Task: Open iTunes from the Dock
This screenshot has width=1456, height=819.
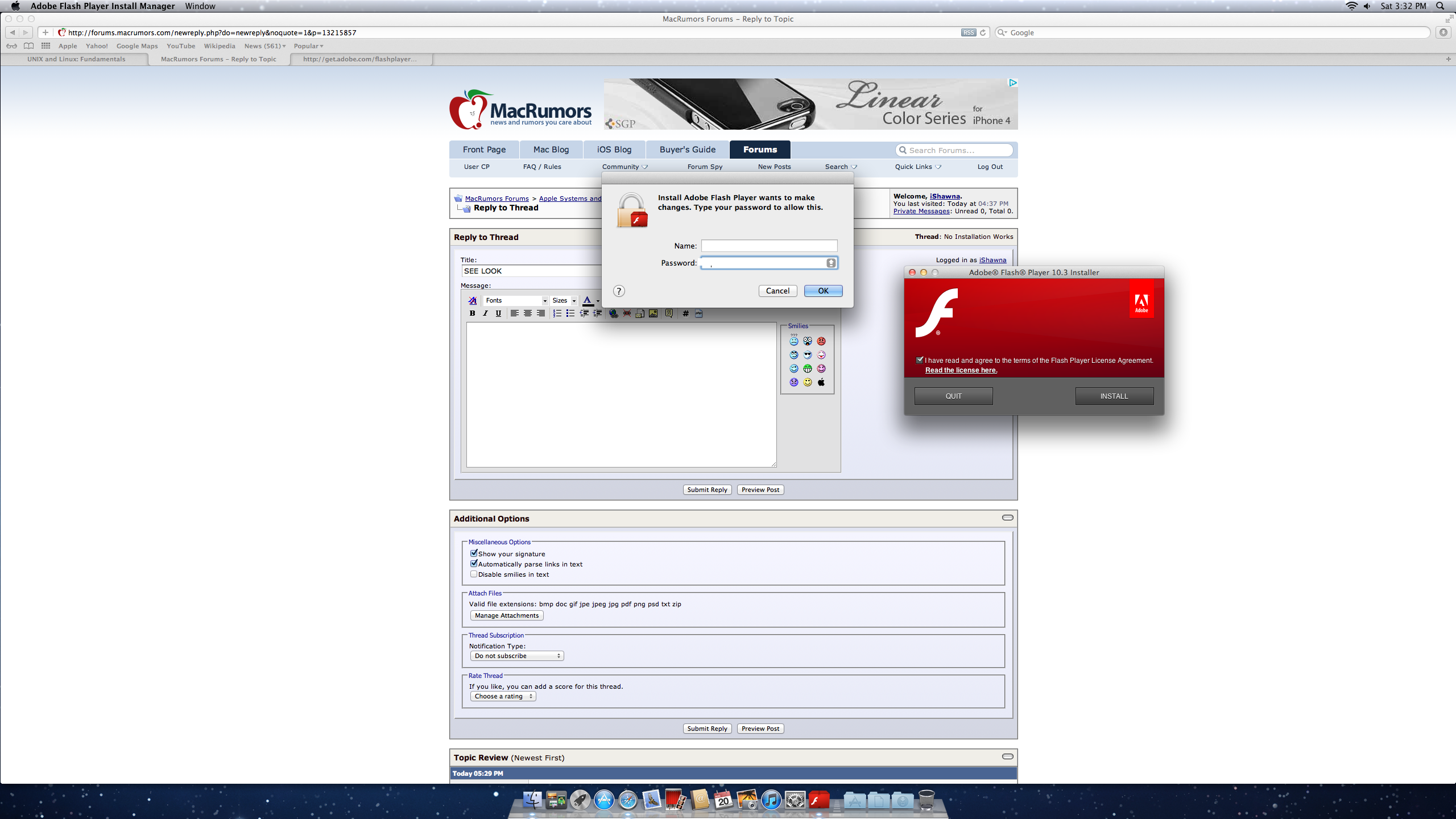Action: (771, 800)
